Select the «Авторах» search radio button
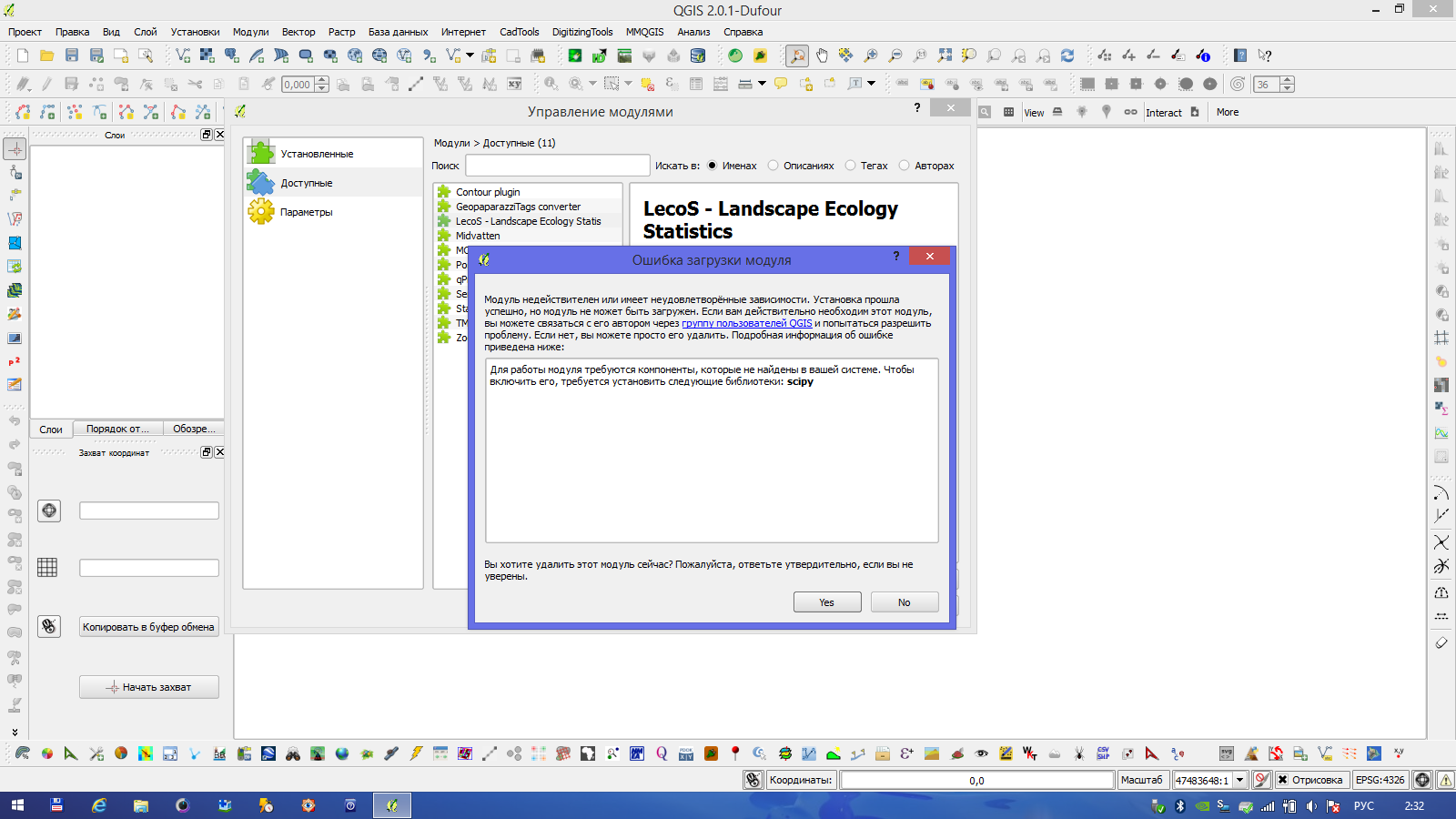This screenshot has height=819, width=1456. (x=905, y=166)
